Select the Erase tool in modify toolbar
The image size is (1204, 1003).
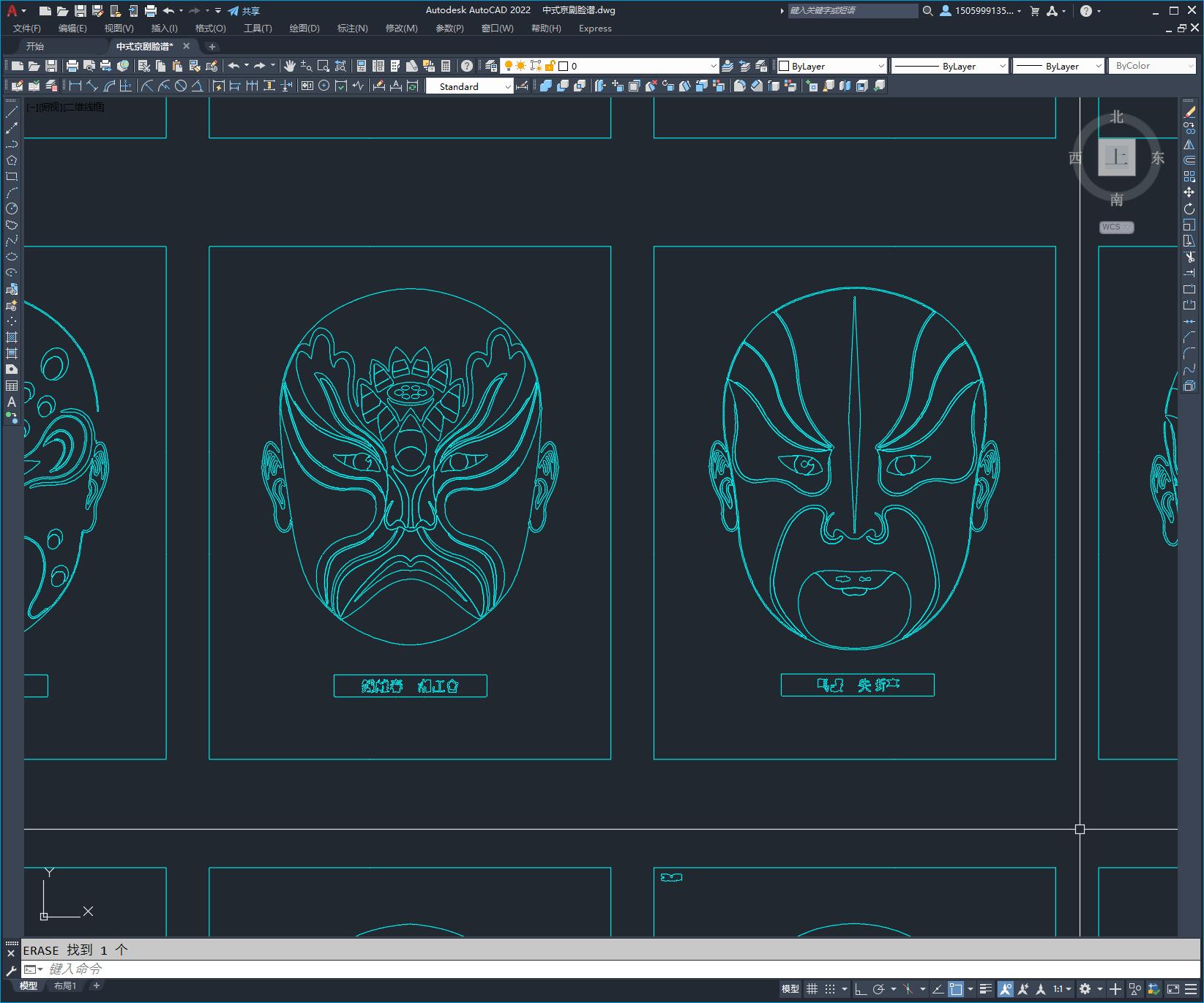(x=1189, y=112)
